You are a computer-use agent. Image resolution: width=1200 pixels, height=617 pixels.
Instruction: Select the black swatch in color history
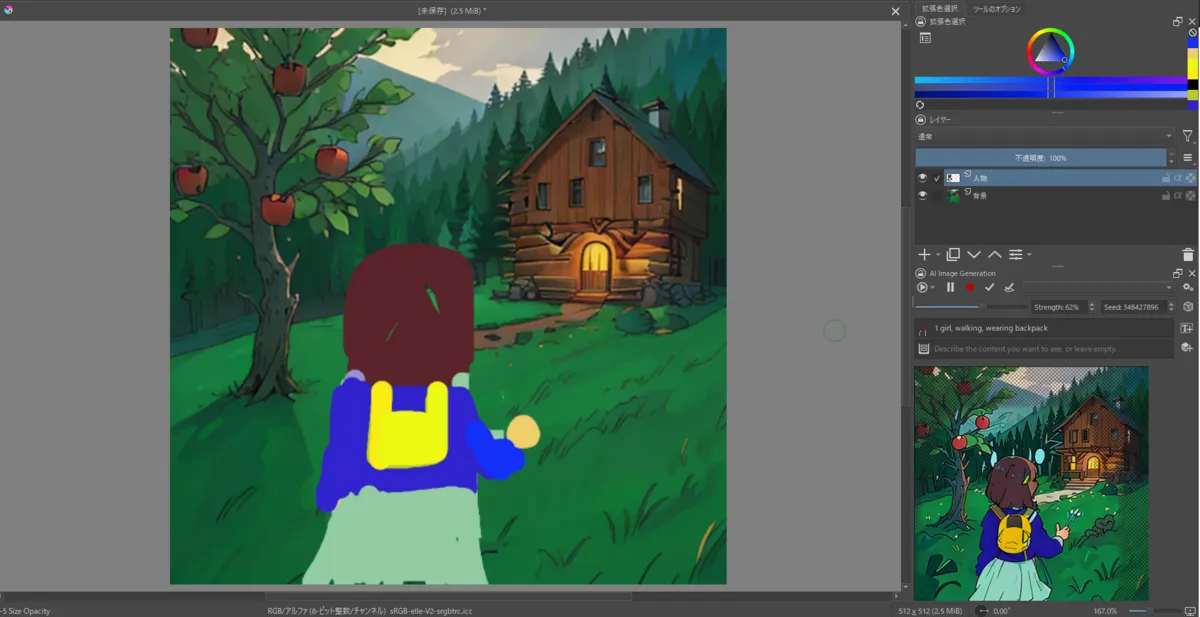click(x=1193, y=85)
